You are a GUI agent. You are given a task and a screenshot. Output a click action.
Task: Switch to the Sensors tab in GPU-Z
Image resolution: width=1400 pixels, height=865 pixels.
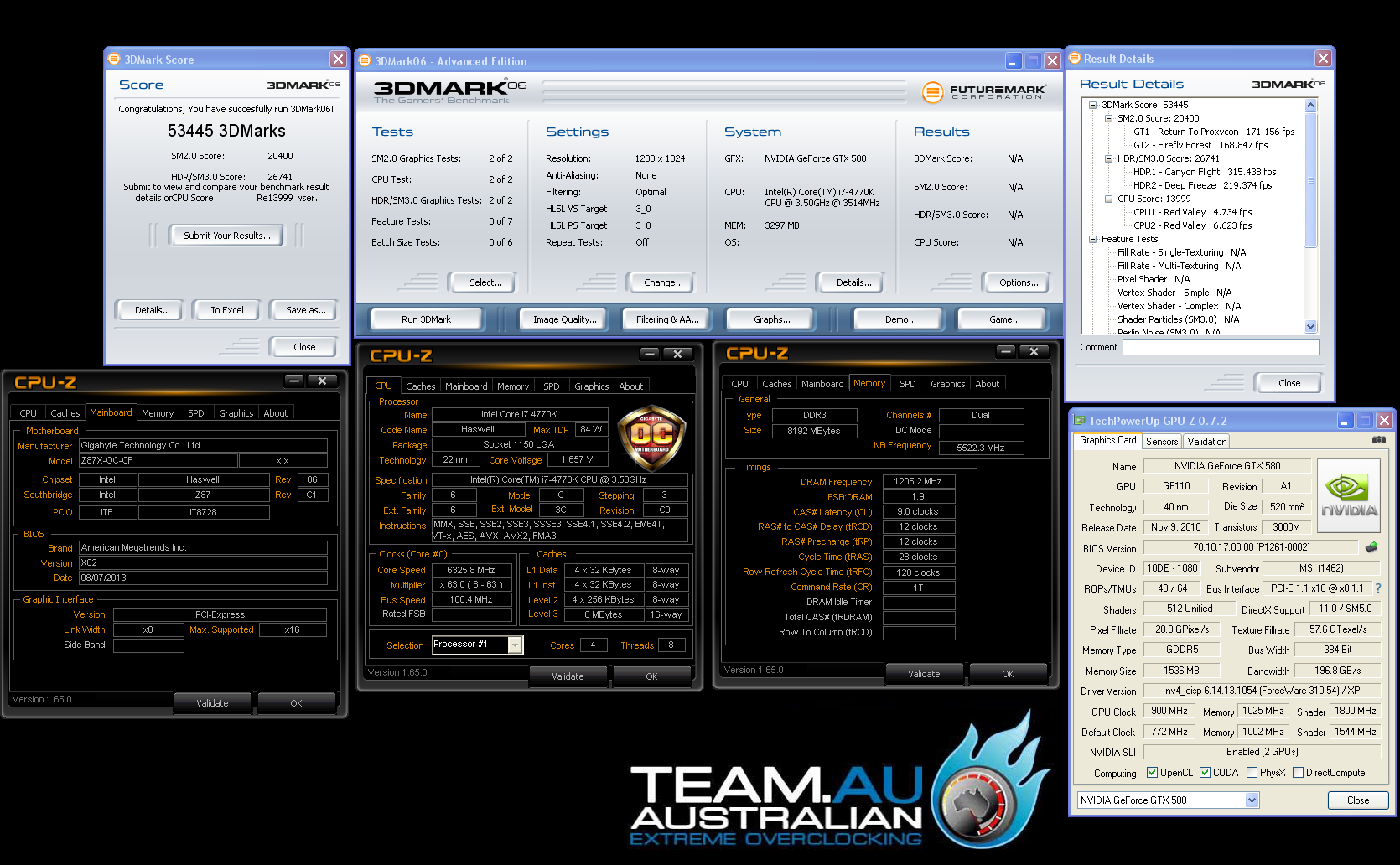(x=1162, y=442)
